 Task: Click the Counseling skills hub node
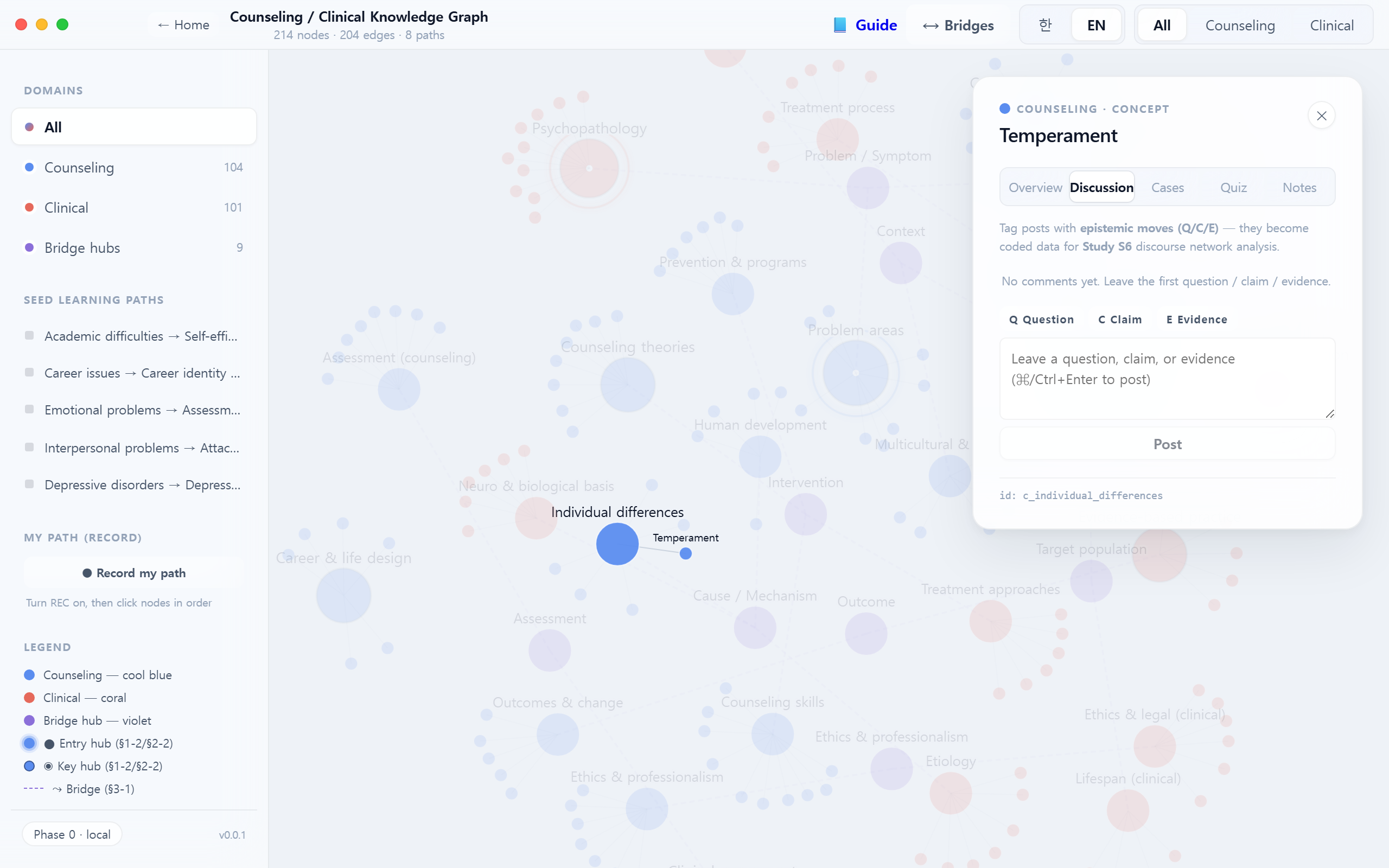point(773,734)
